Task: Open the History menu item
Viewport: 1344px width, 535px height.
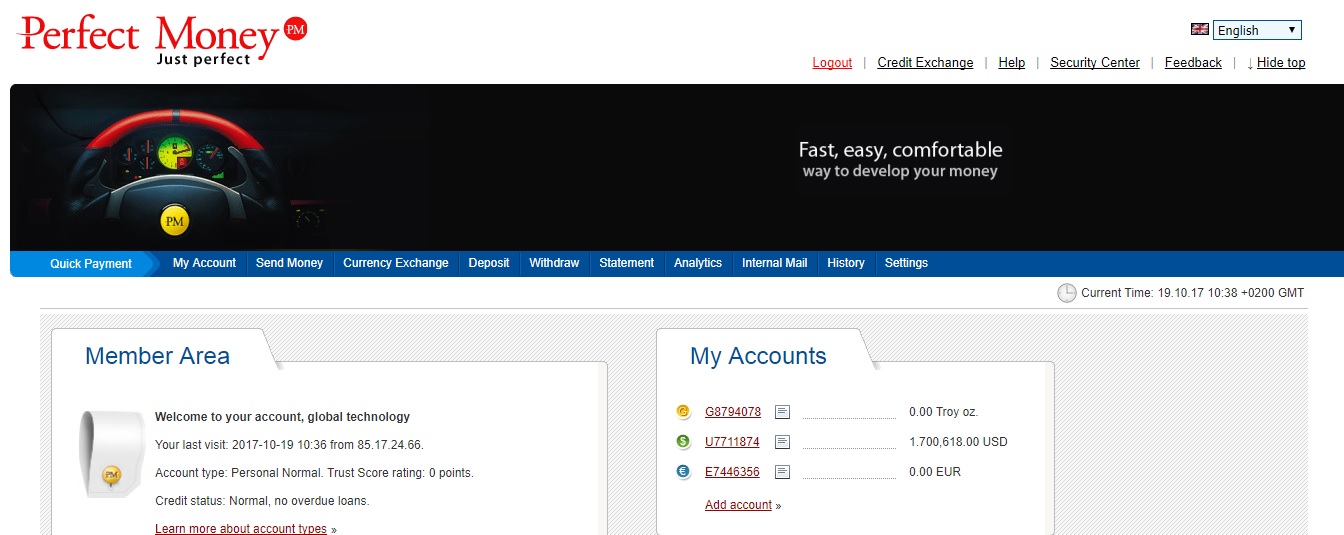Action: (x=846, y=263)
